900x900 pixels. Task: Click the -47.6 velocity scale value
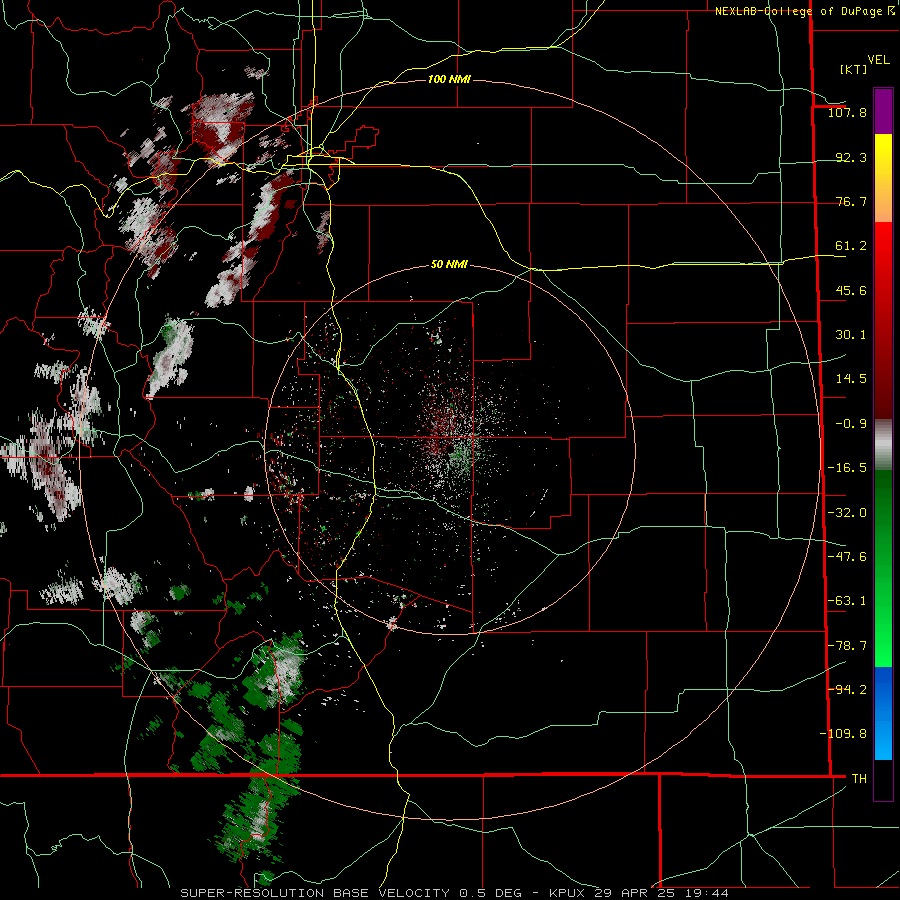coord(847,557)
